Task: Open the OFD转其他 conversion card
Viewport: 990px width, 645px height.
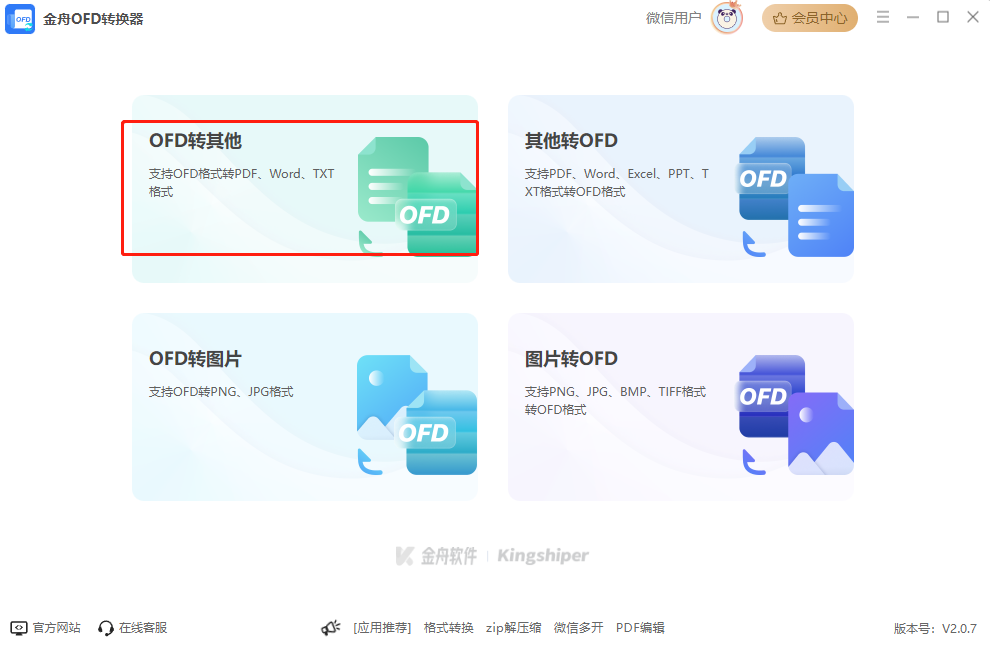Action: [304, 189]
